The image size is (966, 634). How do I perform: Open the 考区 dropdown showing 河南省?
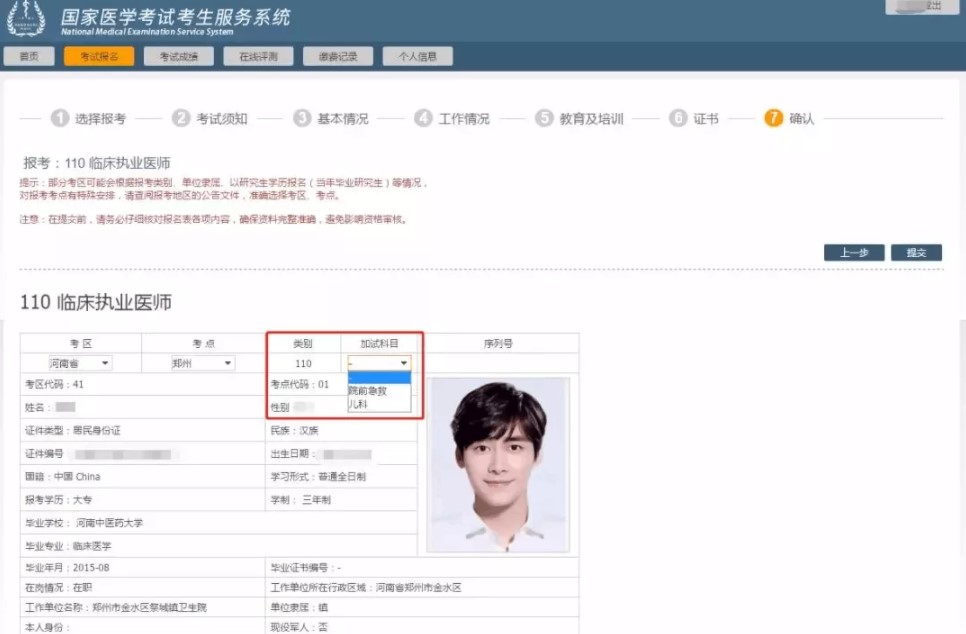click(x=81, y=363)
